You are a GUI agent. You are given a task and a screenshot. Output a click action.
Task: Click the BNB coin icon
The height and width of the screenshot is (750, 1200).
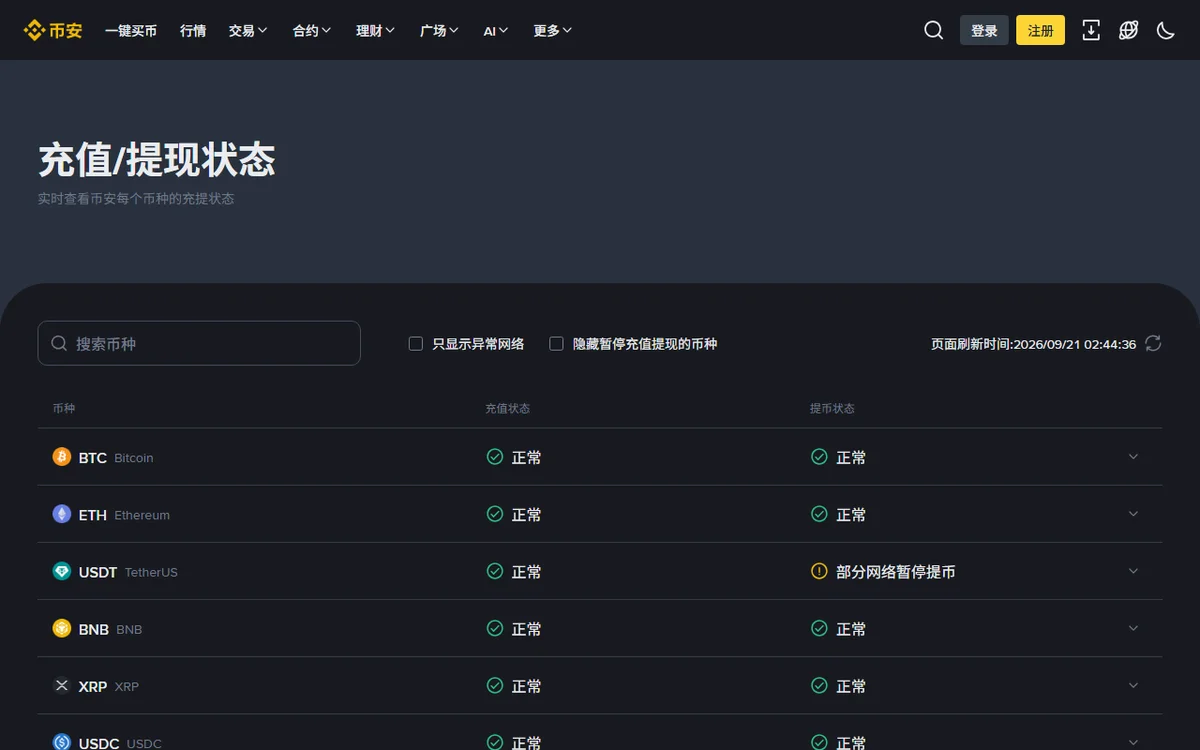[x=62, y=628]
